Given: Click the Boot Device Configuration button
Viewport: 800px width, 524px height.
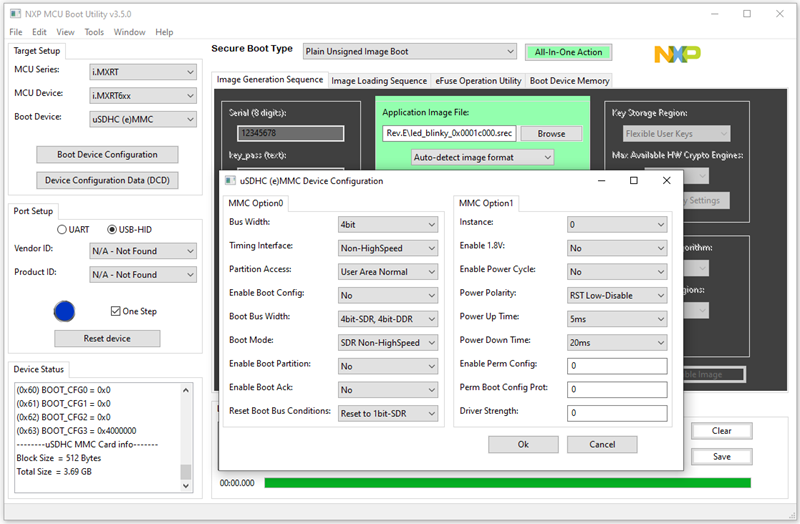Looking at the screenshot, I should [107, 155].
